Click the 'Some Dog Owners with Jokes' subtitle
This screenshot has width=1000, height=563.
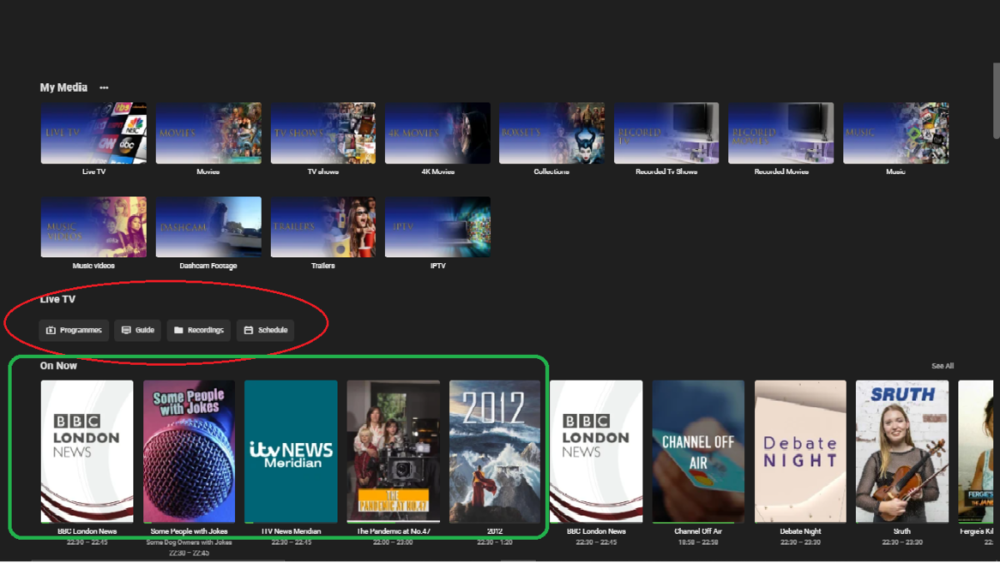[x=189, y=542]
